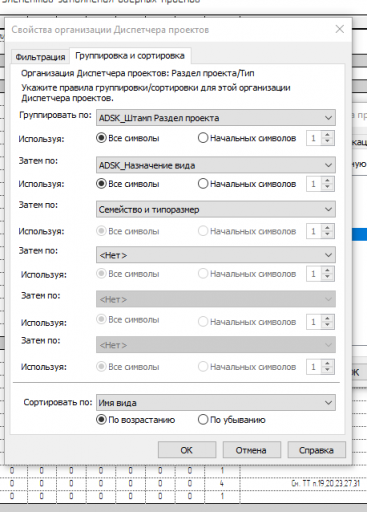This screenshot has width=367, height=512.
Task: Switch to the Фильтрация tab
Action: pyautogui.click(x=40, y=57)
